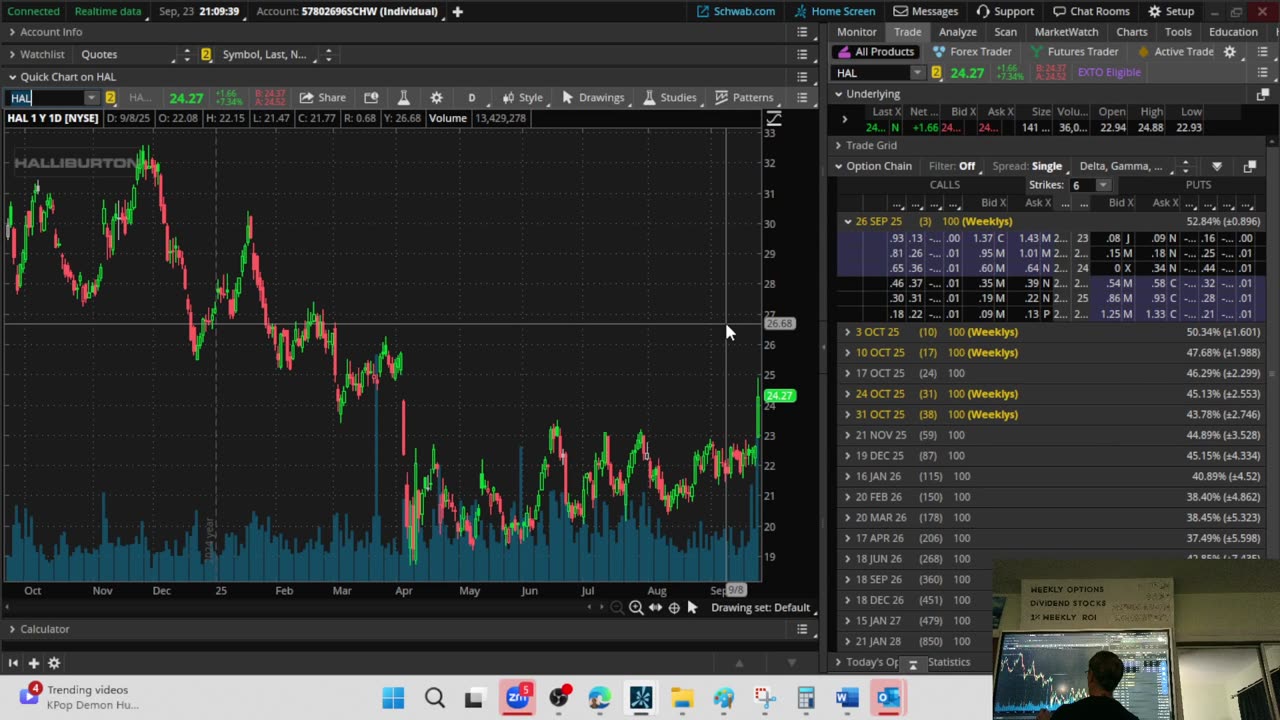Open Futures Trader sub-tab
This screenshot has height=720, width=1280.
1074,52
